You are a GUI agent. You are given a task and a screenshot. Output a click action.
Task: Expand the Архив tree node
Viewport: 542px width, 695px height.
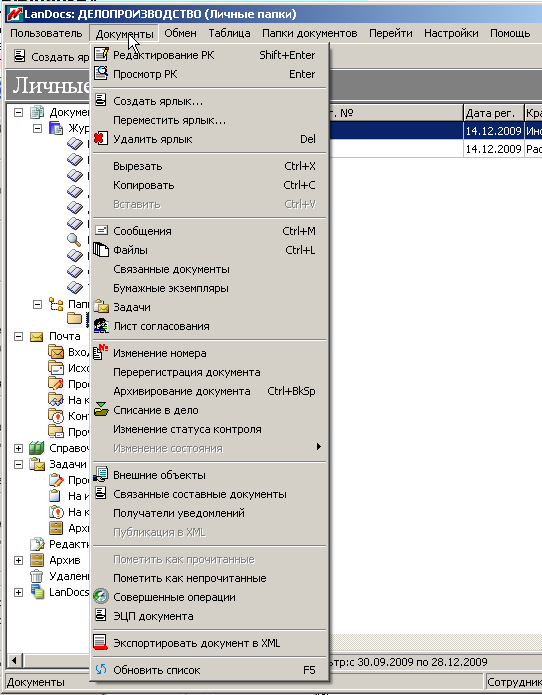point(18,560)
